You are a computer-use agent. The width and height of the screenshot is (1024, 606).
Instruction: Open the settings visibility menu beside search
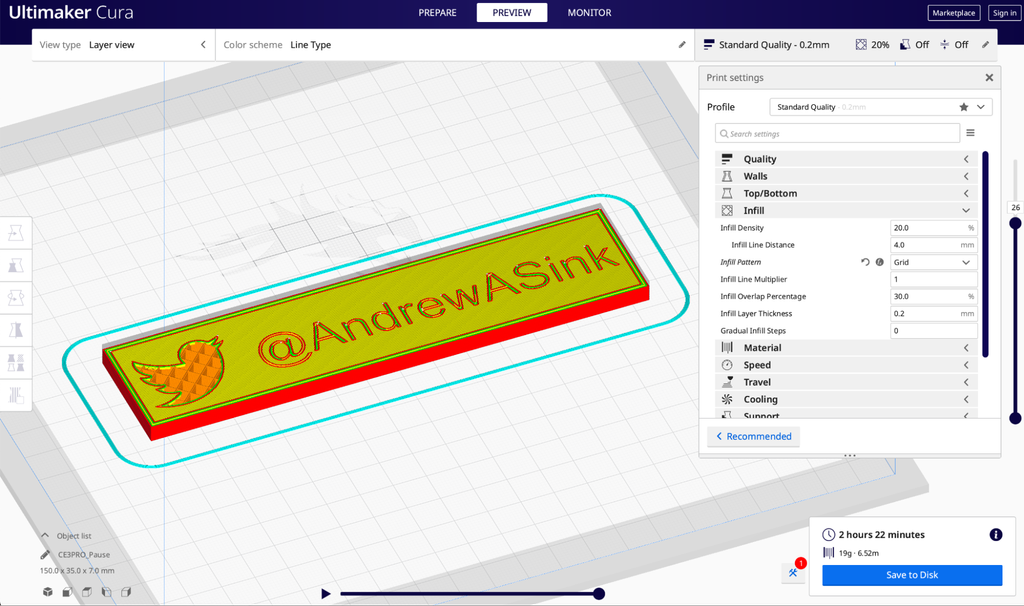(969, 132)
